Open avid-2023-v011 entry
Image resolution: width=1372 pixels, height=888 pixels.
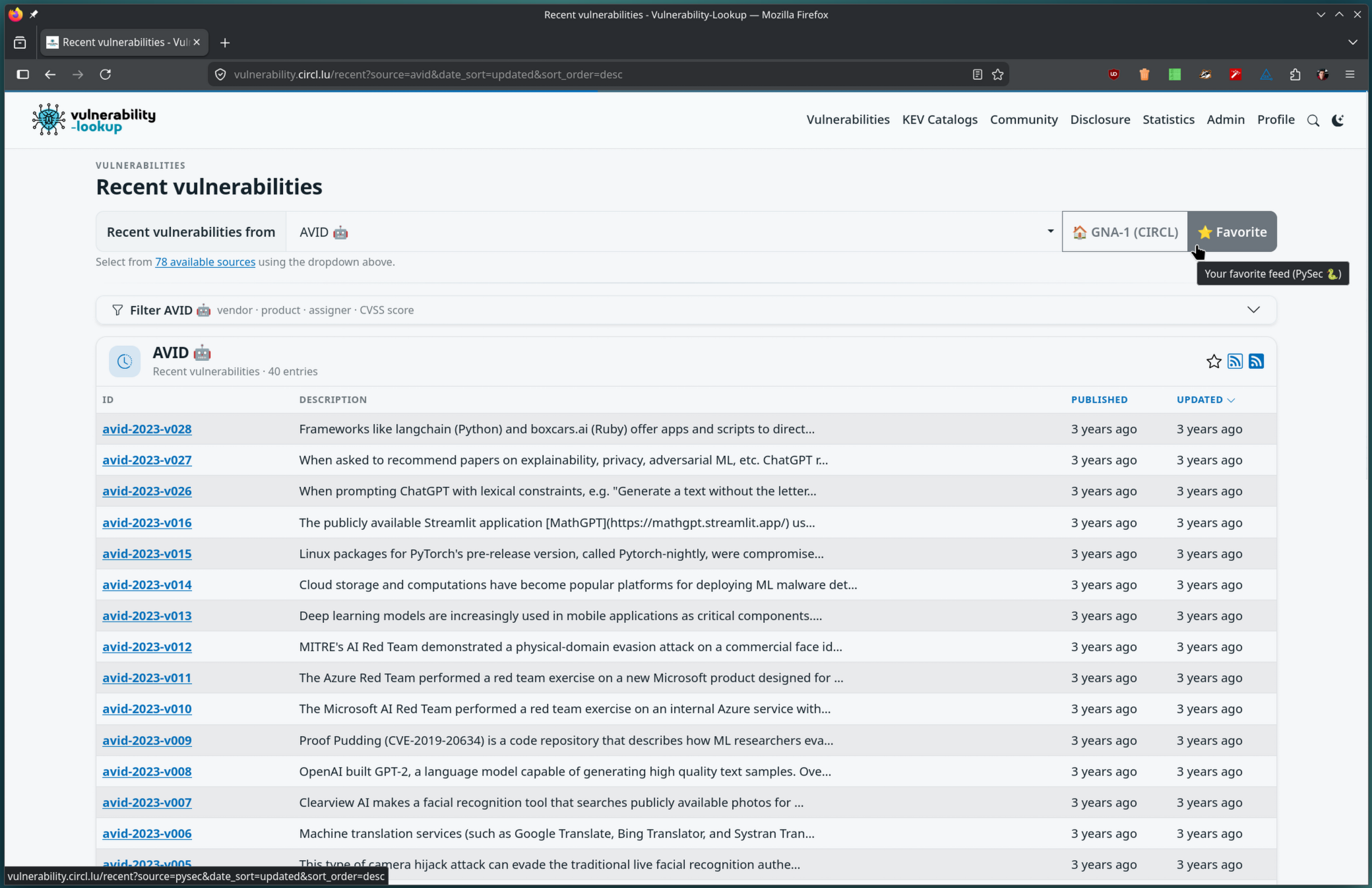point(147,678)
